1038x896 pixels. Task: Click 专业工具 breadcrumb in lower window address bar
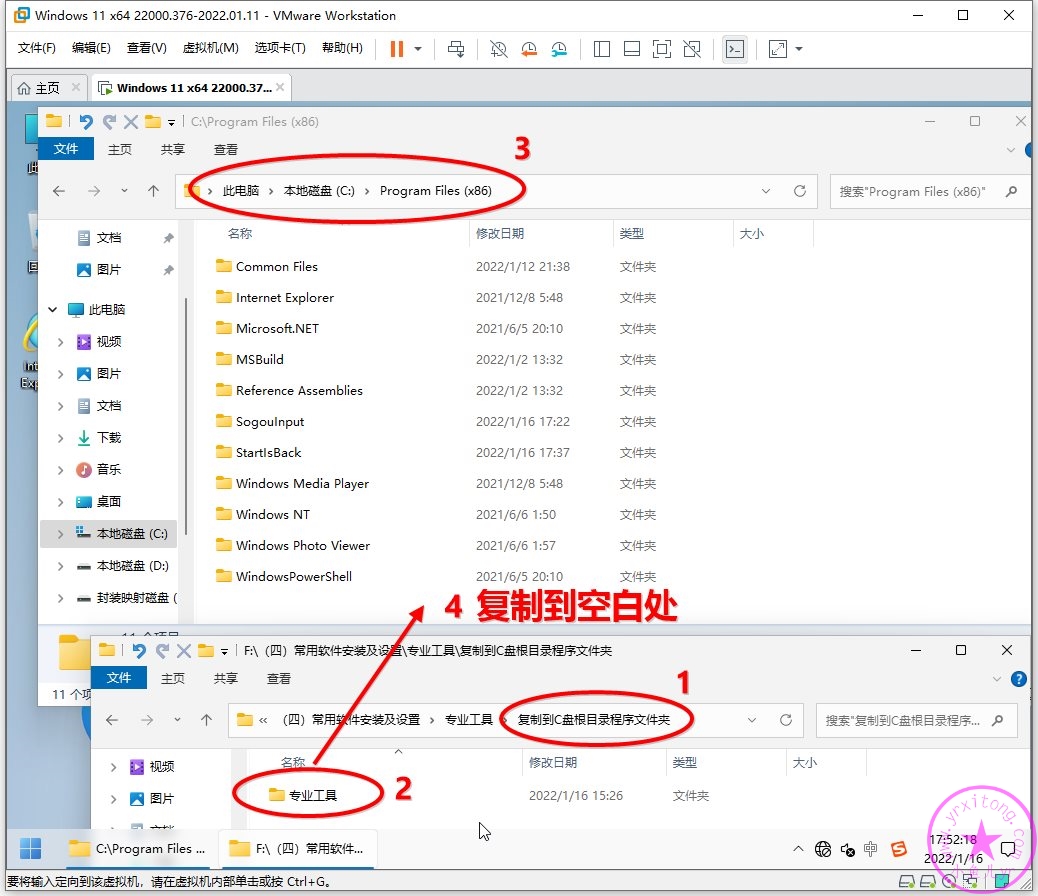(x=469, y=719)
